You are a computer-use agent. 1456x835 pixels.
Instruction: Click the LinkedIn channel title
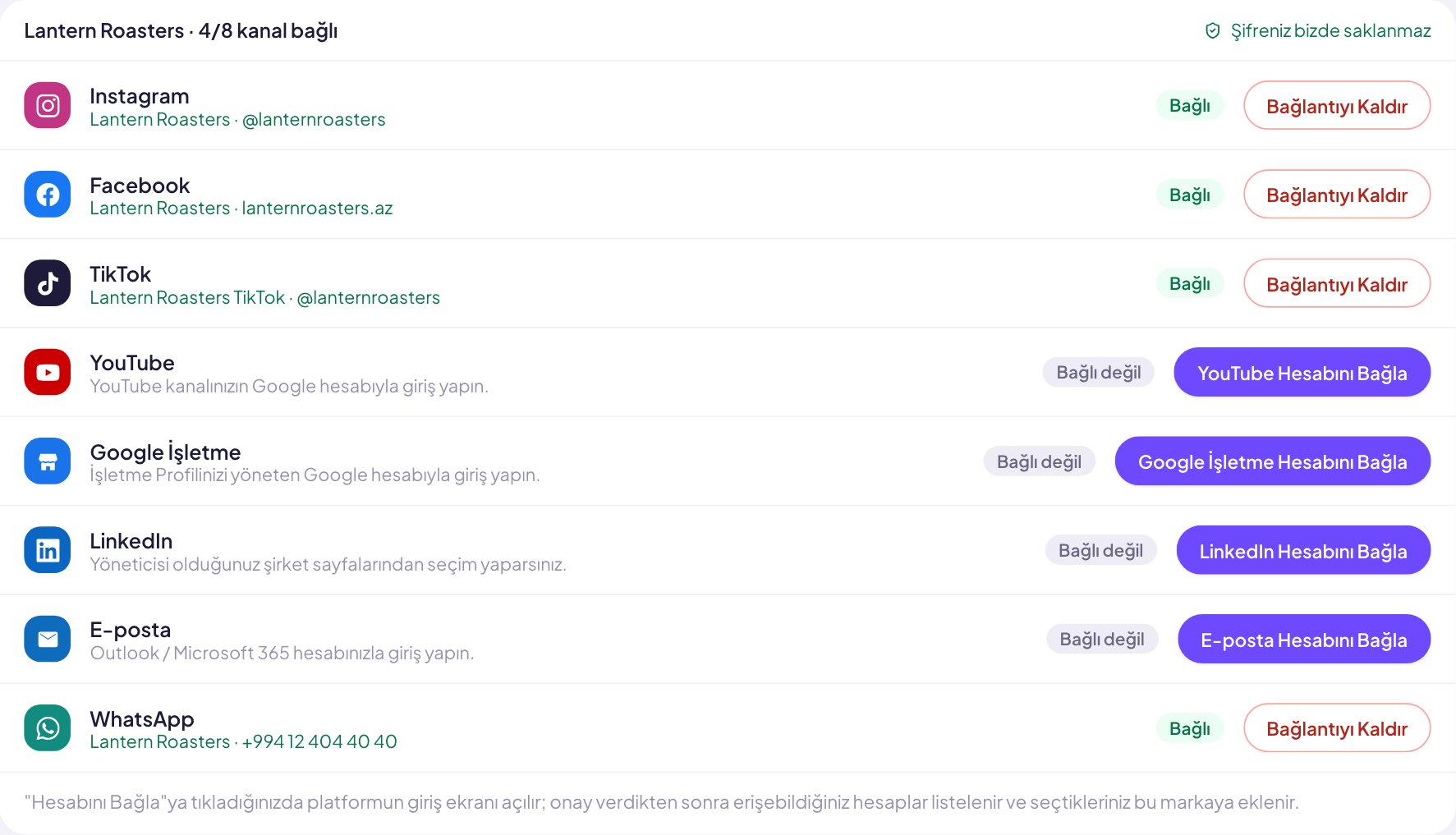tap(131, 541)
